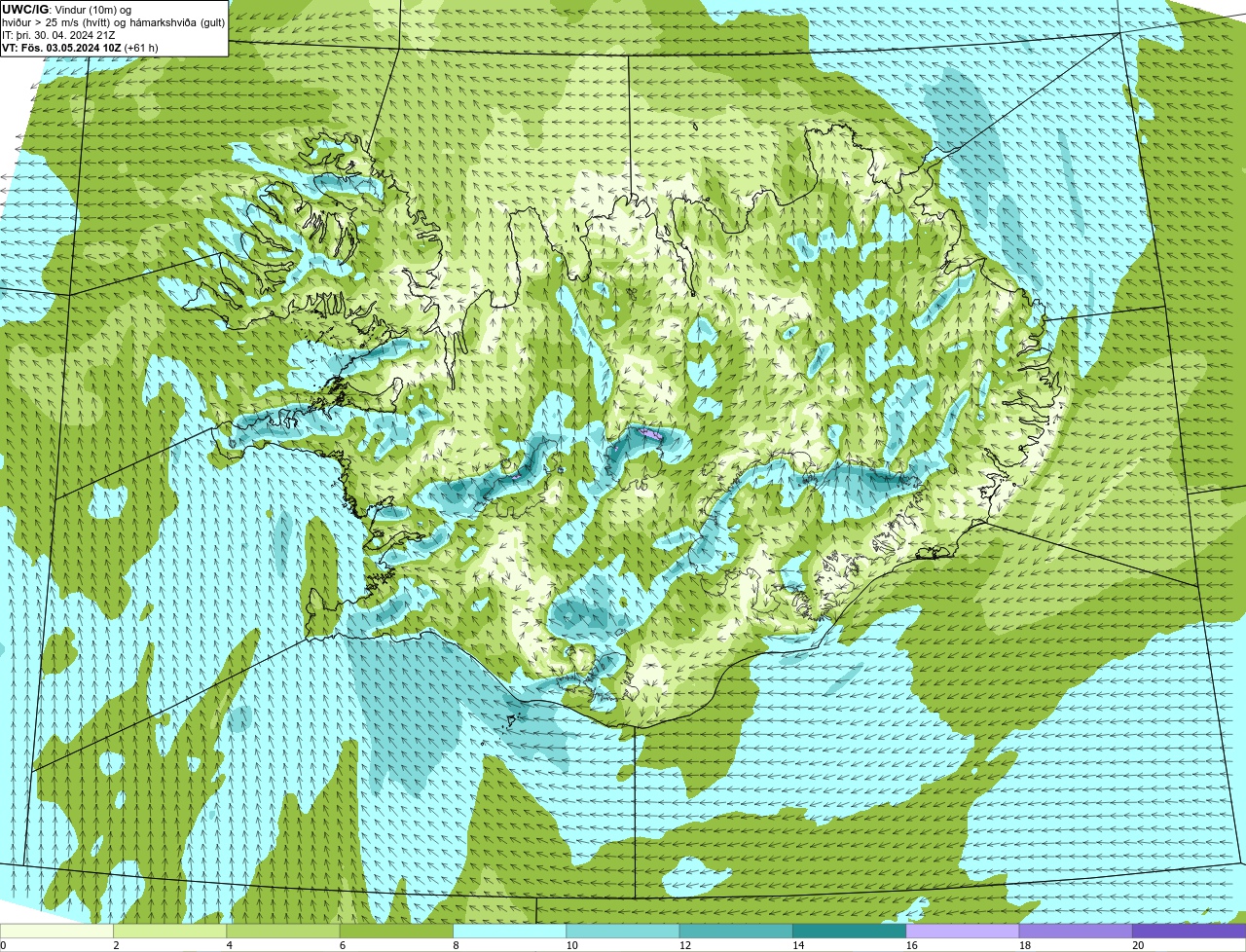
Task: Click the legend tick label 6
Action: point(343,945)
